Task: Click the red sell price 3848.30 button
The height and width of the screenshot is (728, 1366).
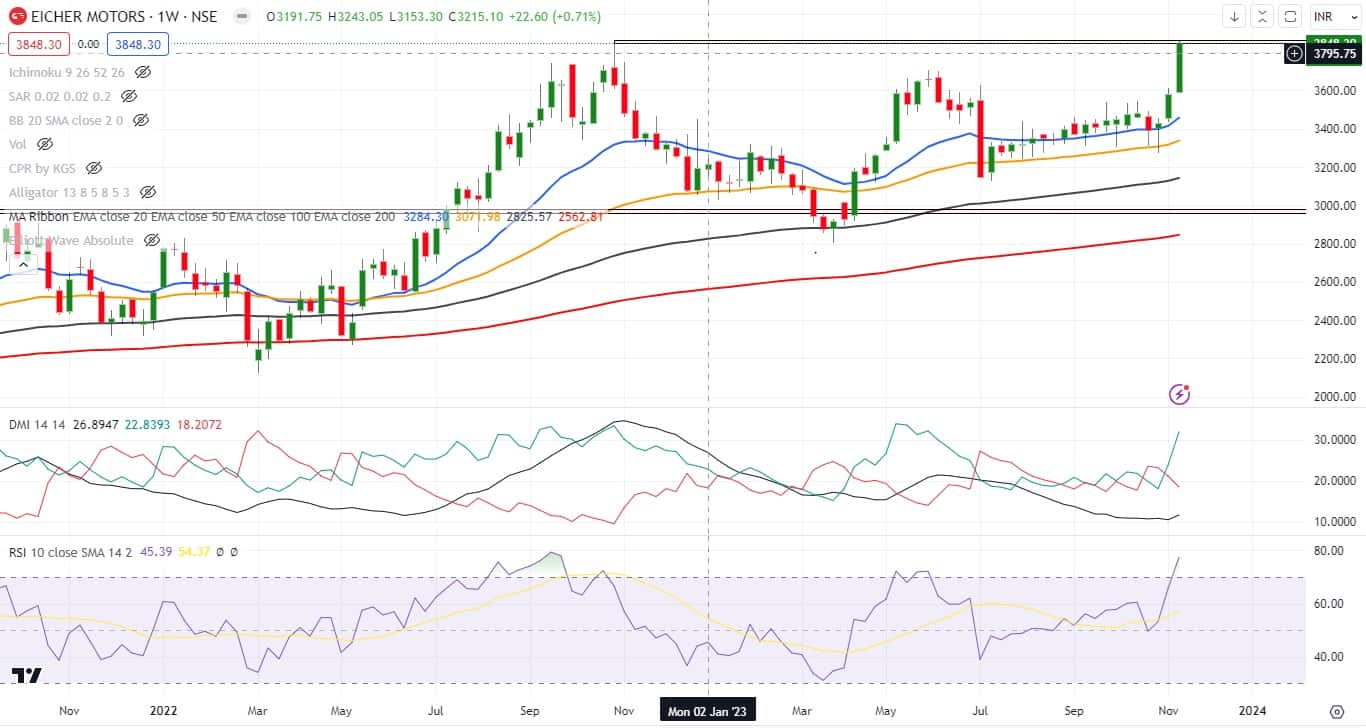Action: (x=38, y=44)
